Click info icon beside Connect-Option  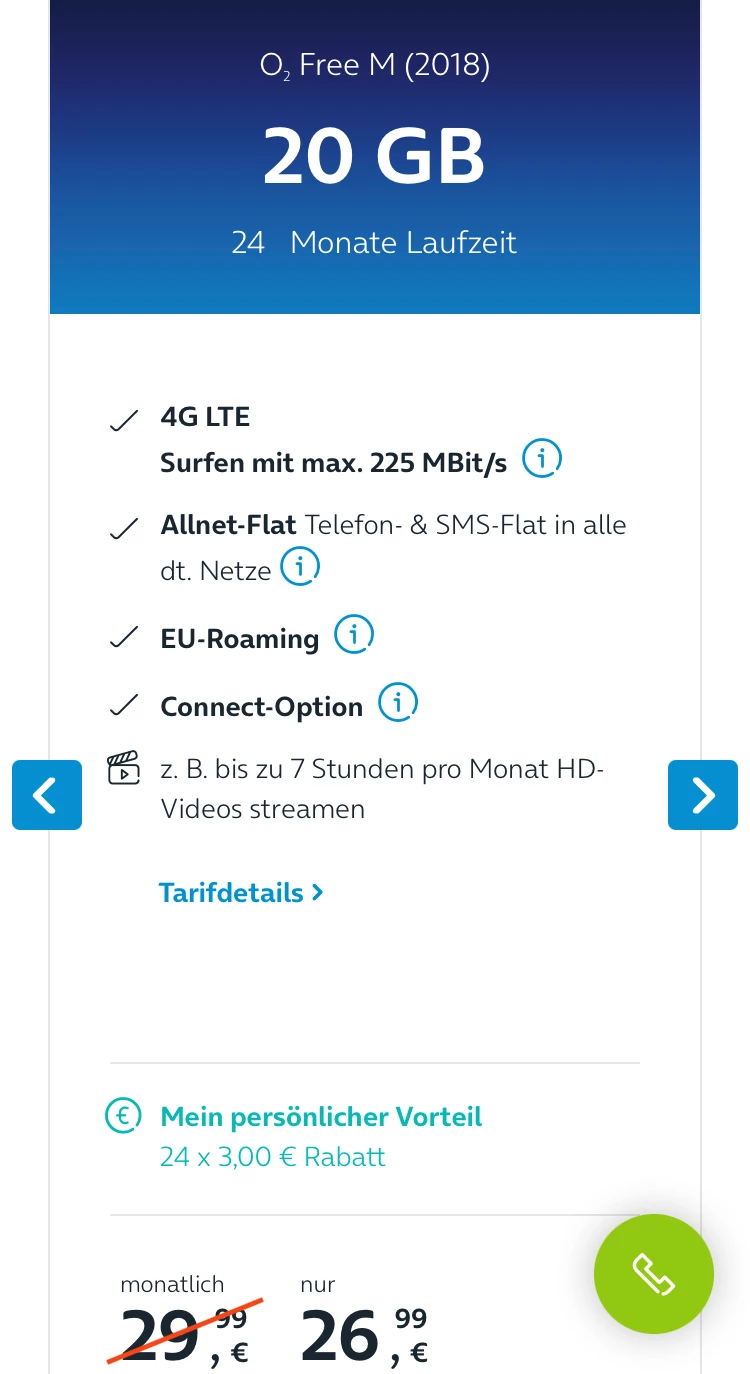pos(397,702)
